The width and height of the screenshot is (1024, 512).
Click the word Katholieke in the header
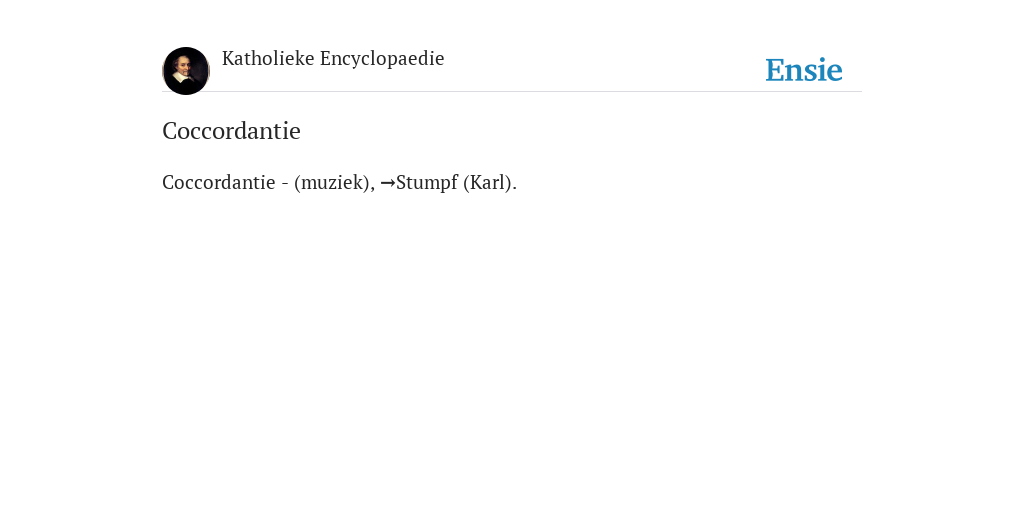point(268,58)
